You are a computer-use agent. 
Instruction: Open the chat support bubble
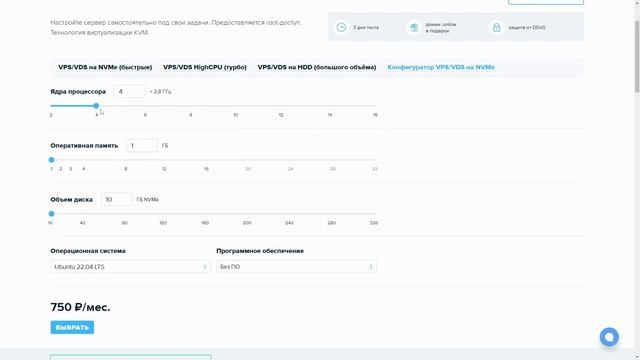click(609, 337)
